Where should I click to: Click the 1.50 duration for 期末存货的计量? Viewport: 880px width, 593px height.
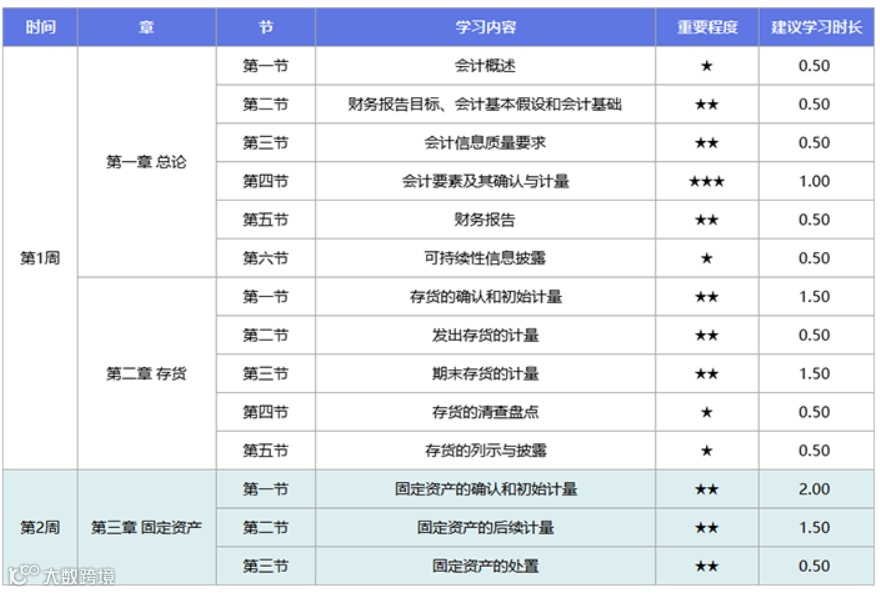pos(814,374)
